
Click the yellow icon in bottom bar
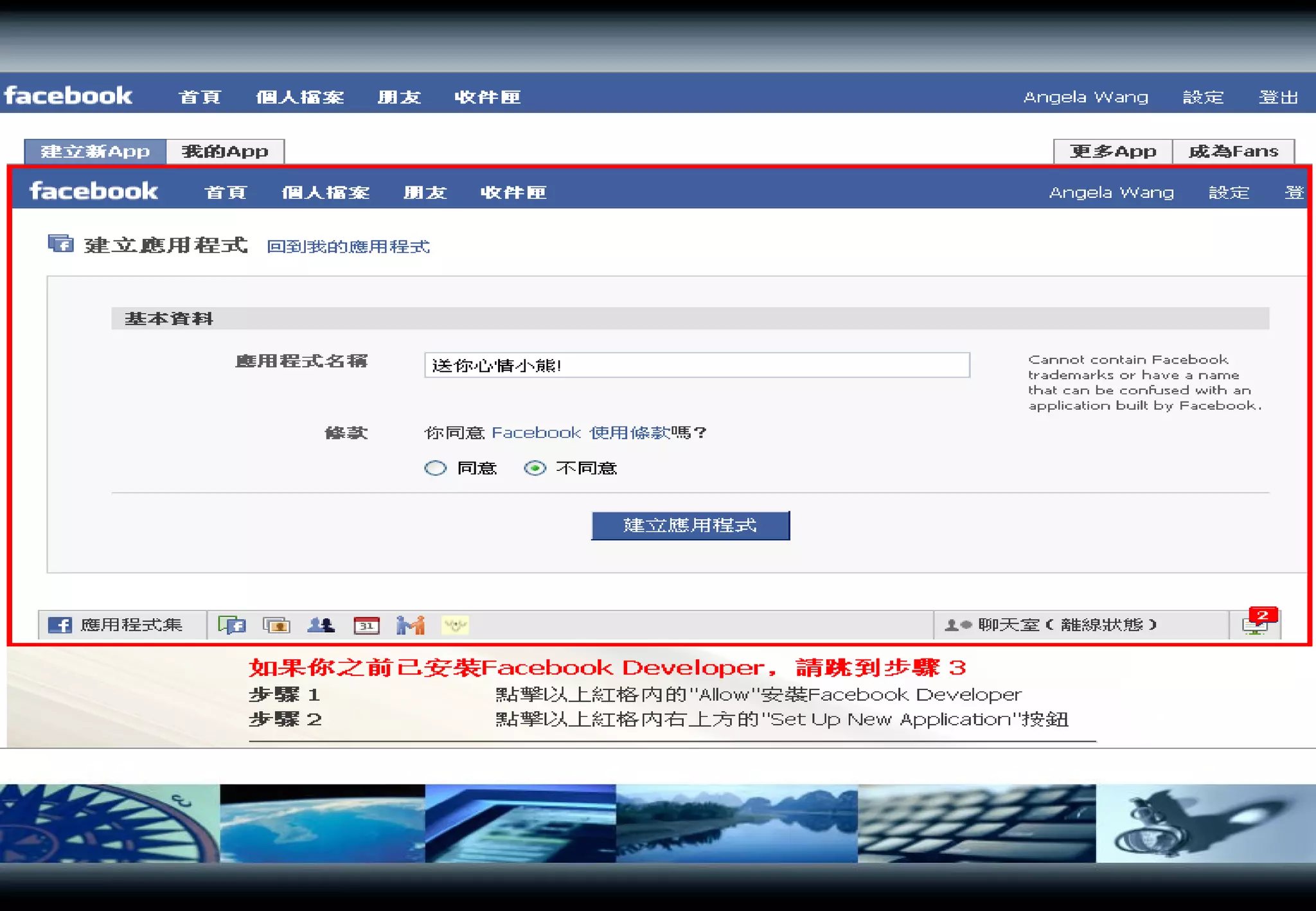(455, 624)
